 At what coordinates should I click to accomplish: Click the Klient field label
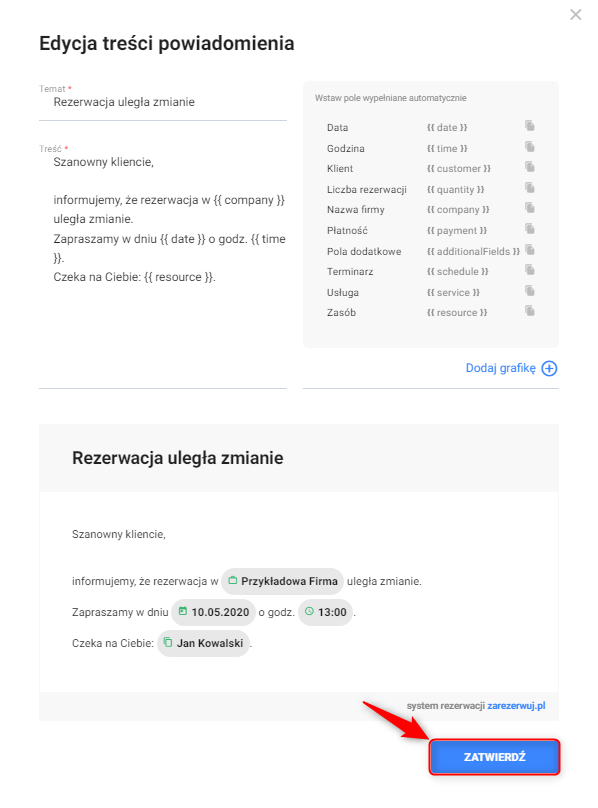pos(340,169)
